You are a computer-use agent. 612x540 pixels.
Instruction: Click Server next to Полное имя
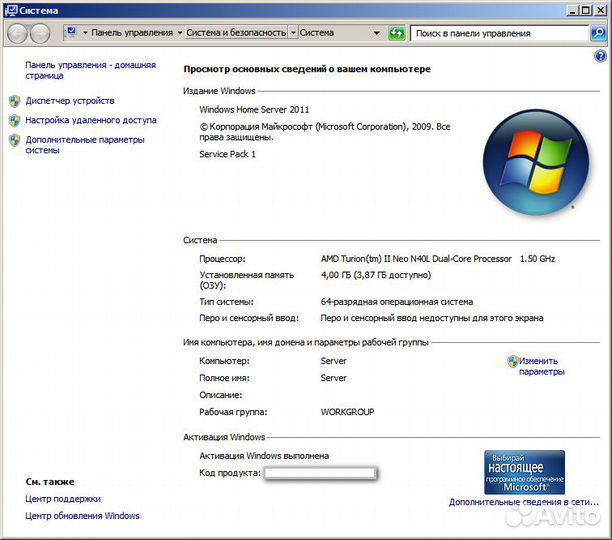(x=333, y=378)
